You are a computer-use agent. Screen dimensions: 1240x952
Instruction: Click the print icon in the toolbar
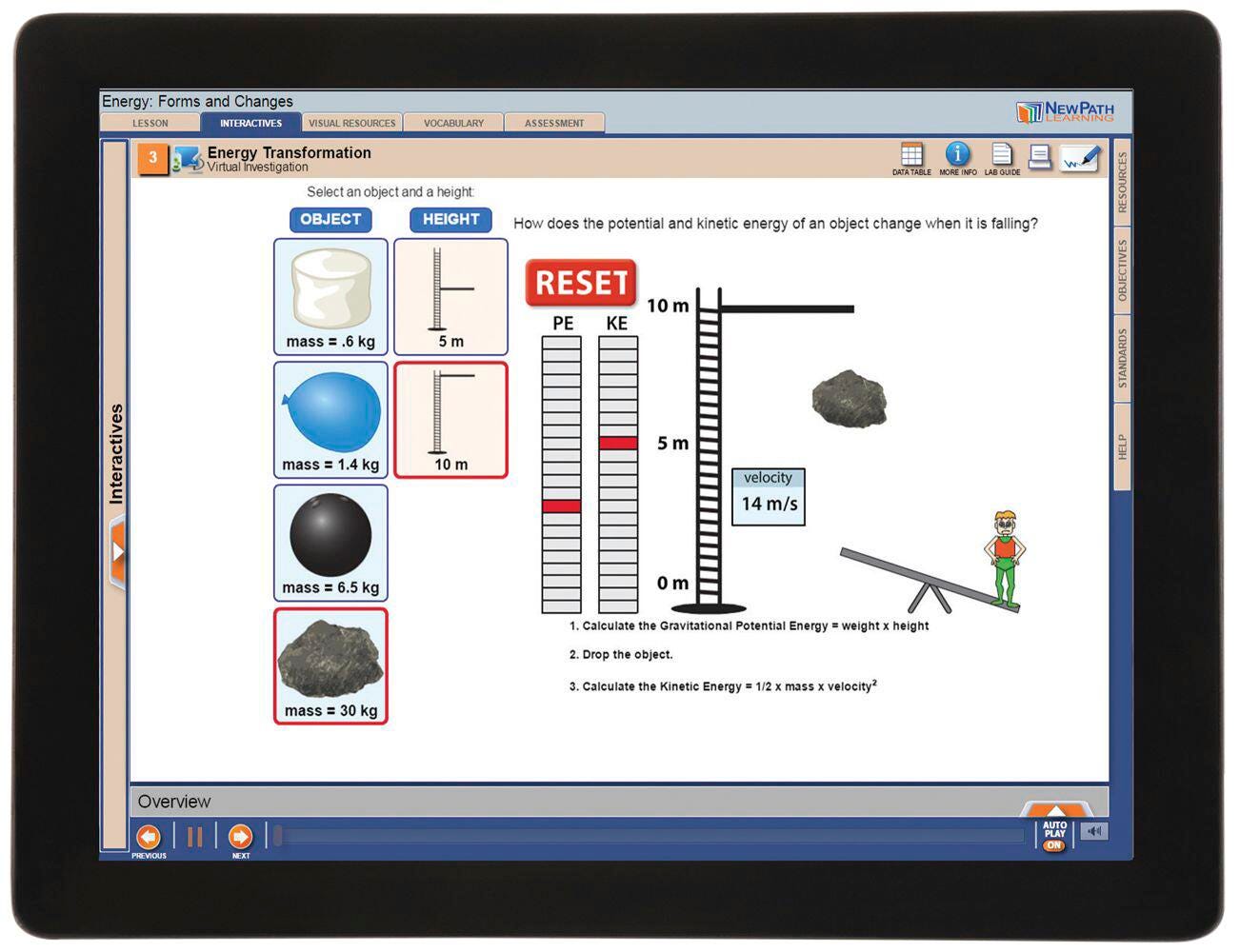(x=1040, y=157)
